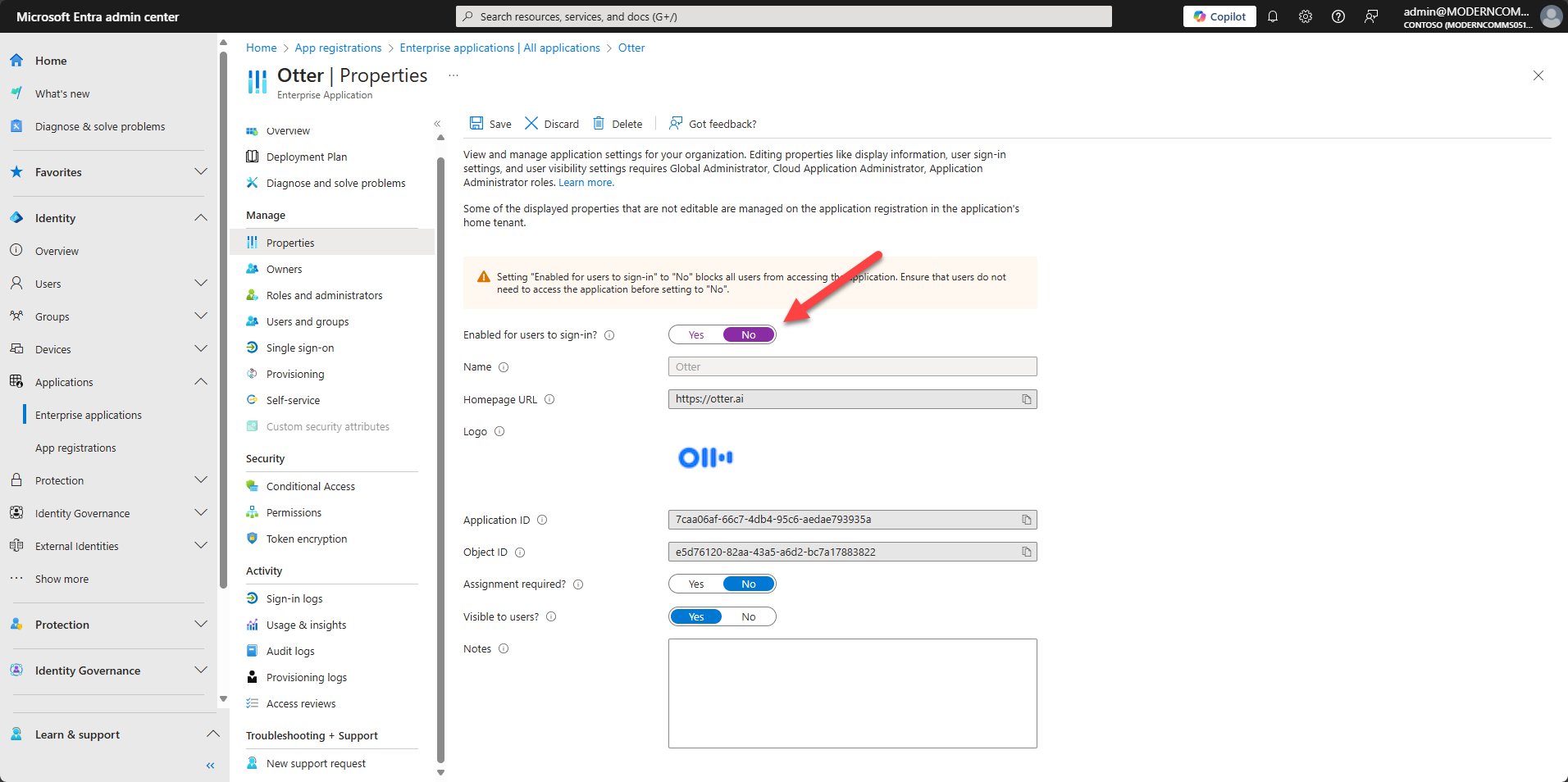Open Usage & insights activity
The image size is (1568, 782).
(305, 624)
